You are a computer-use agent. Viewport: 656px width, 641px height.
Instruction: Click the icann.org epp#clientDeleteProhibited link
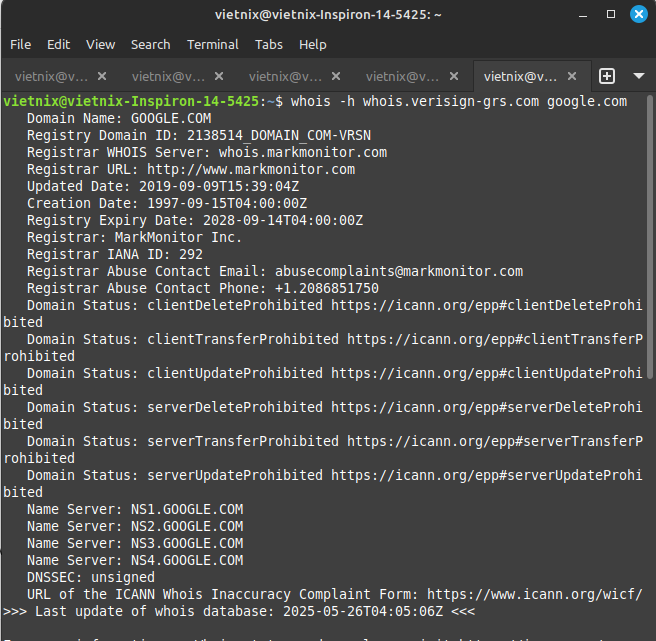(487, 305)
